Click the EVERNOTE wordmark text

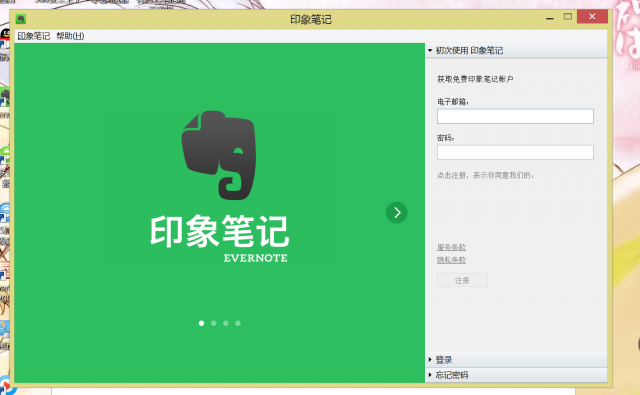coord(256,258)
